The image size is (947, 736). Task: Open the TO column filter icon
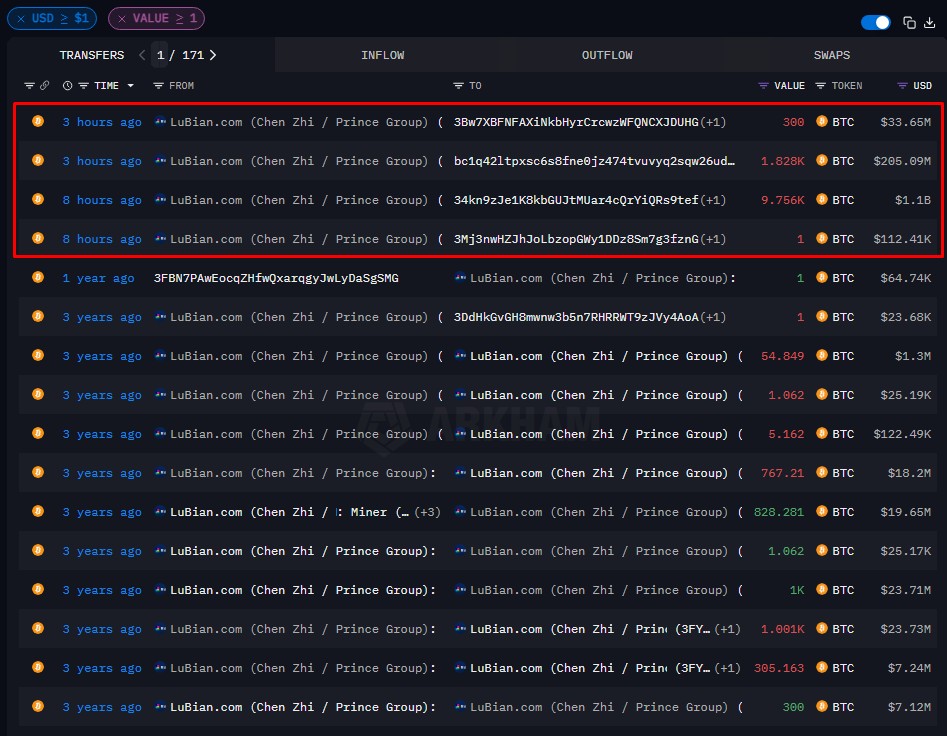click(458, 85)
